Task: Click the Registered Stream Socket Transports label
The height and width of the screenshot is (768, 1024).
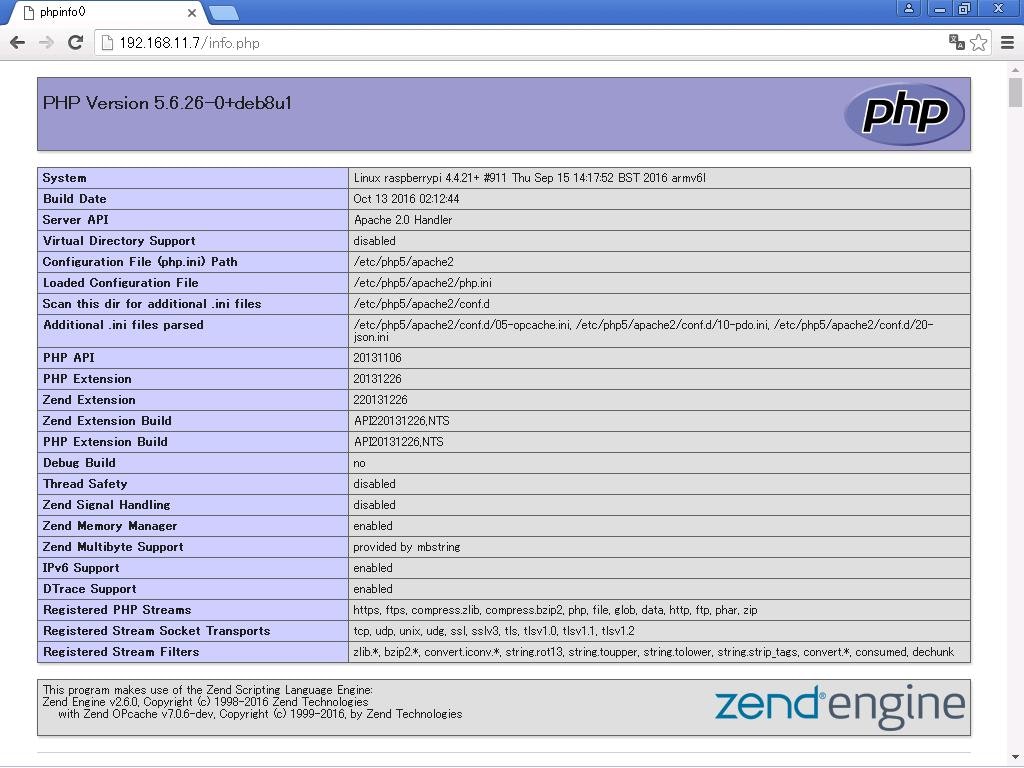Action: (x=156, y=631)
